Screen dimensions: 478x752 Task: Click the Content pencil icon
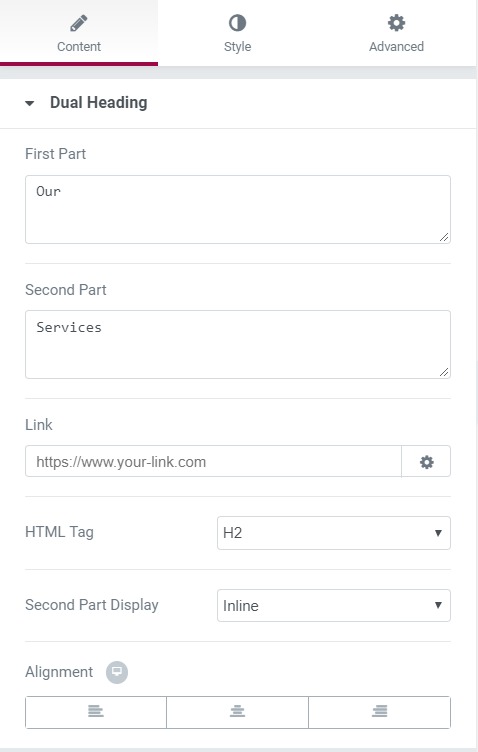79,23
